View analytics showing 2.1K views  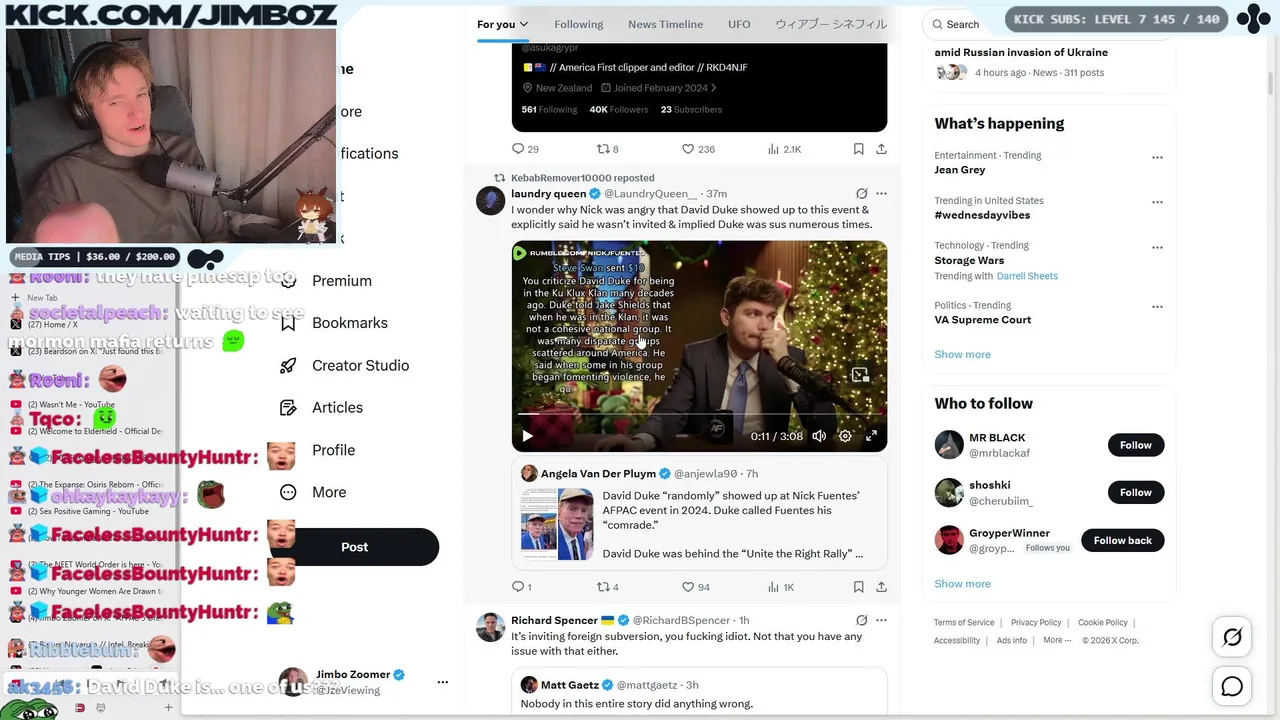tap(773, 149)
